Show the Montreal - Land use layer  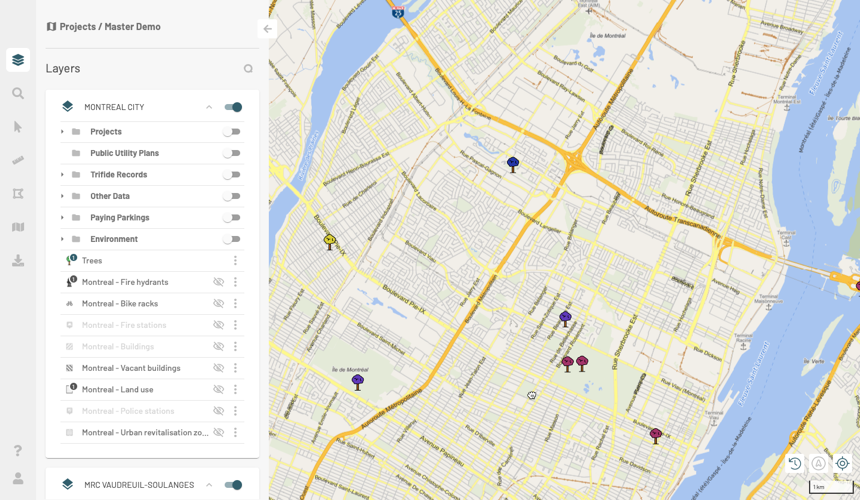[x=218, y=390]
